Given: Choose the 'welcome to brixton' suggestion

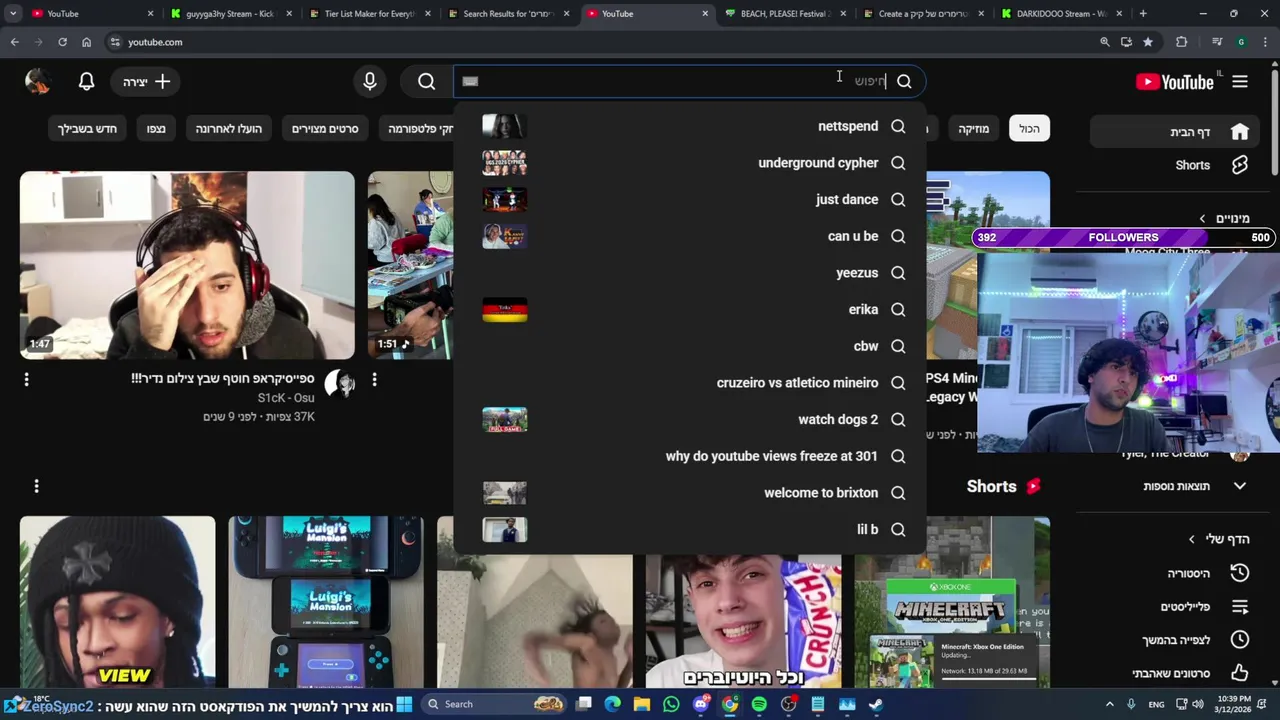Looking at the screenshot, I should [x=690, y=493].
